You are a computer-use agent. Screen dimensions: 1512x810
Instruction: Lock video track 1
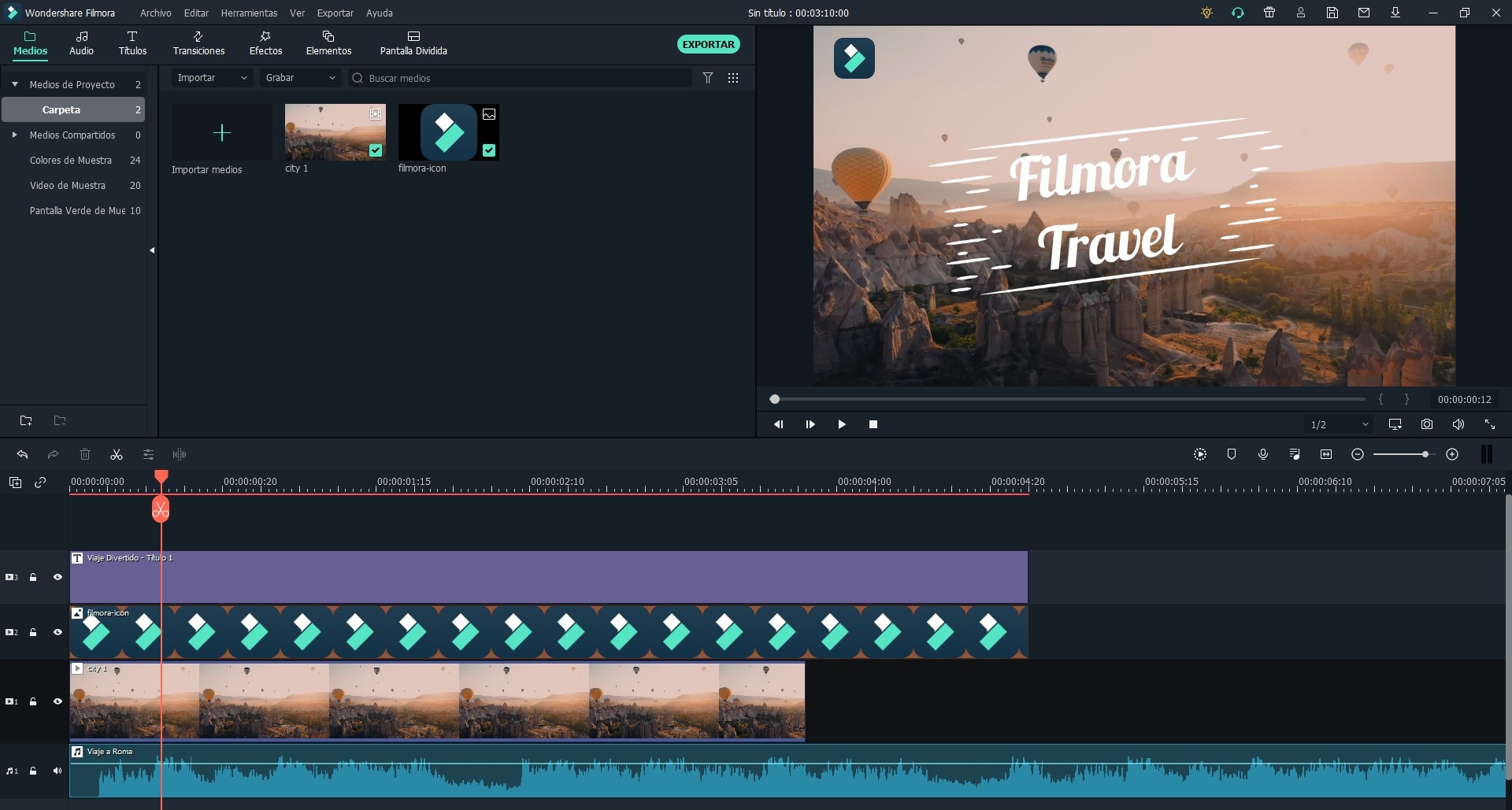point(33,701)
